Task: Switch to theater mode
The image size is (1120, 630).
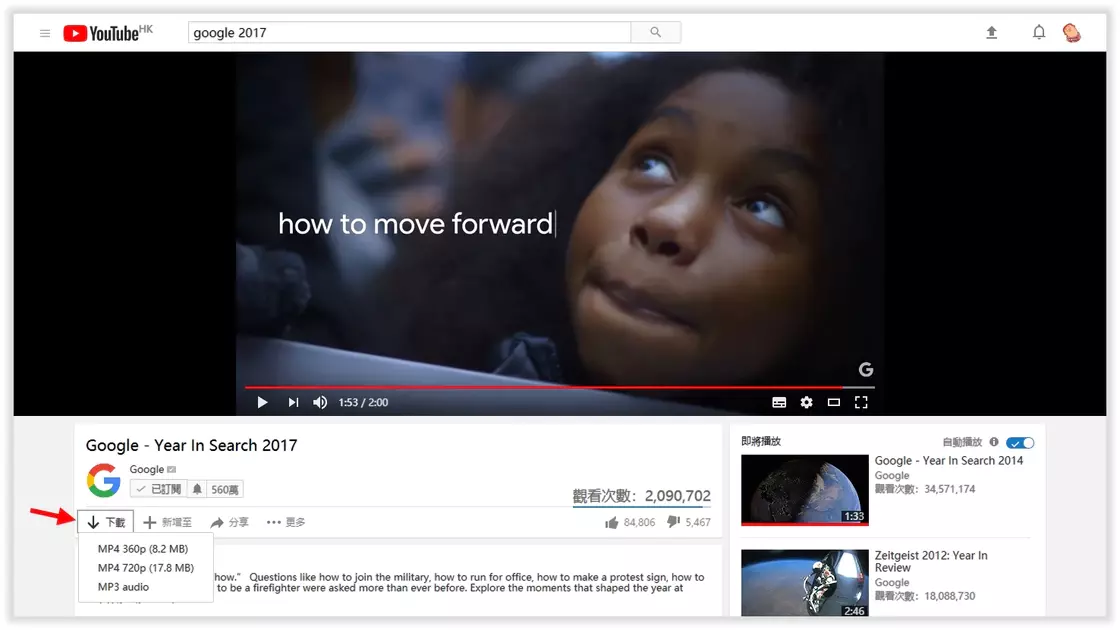Action: [x=834, y=402]
